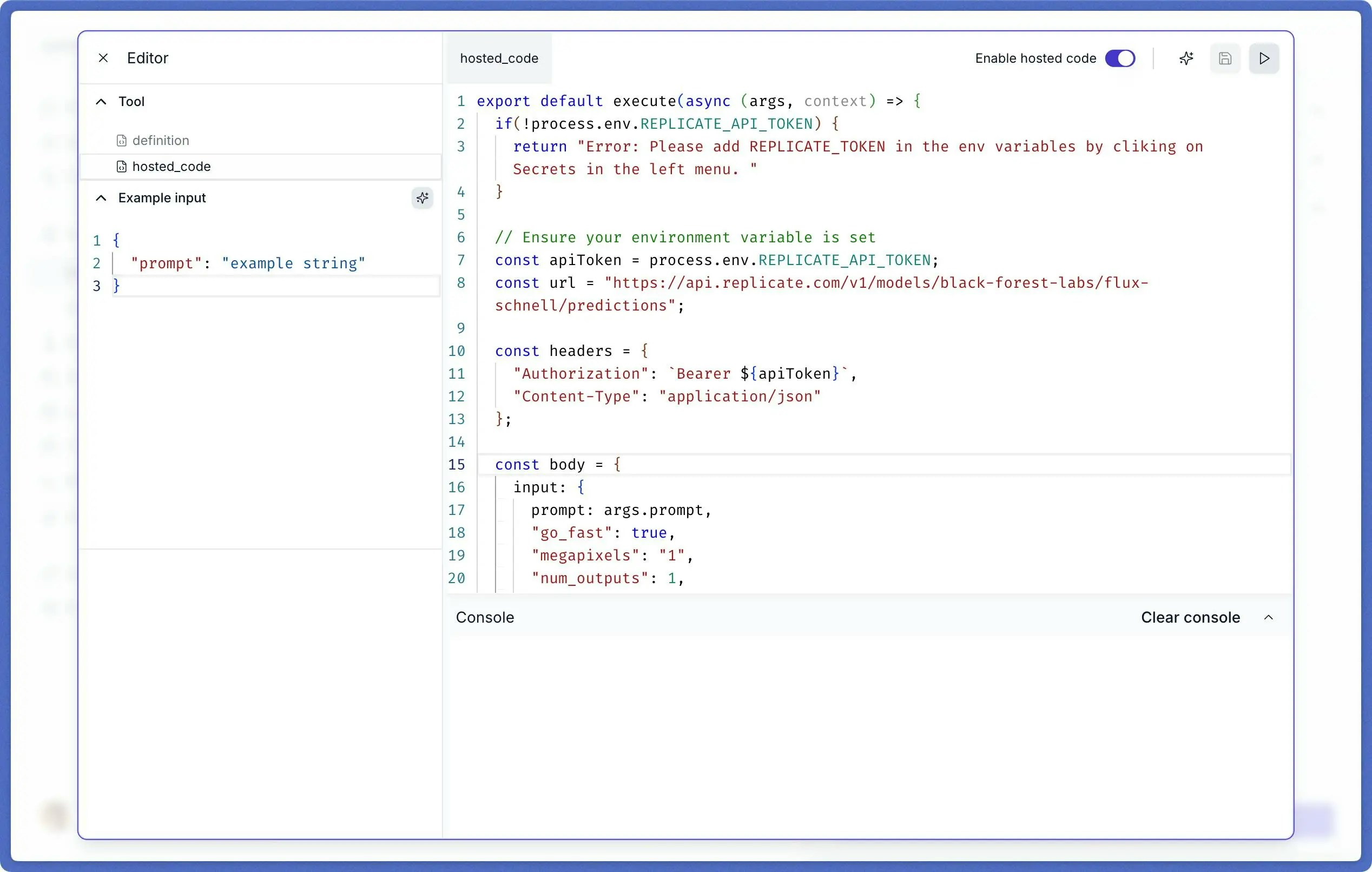Image resolution: width=1372 pixels, height=872 pixels.
Task: Edit the prompt value in Example input
Action: [293, 263]
